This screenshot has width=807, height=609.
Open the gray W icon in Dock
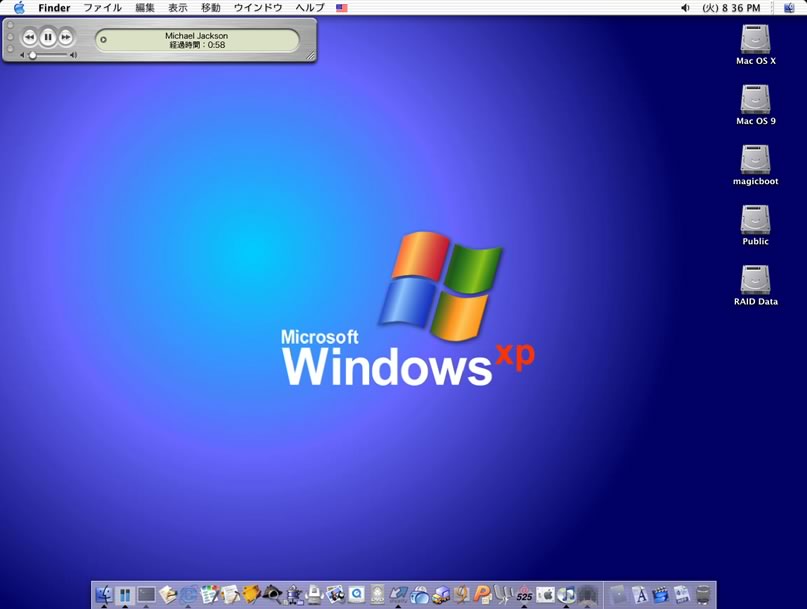(x=503, y=595)
